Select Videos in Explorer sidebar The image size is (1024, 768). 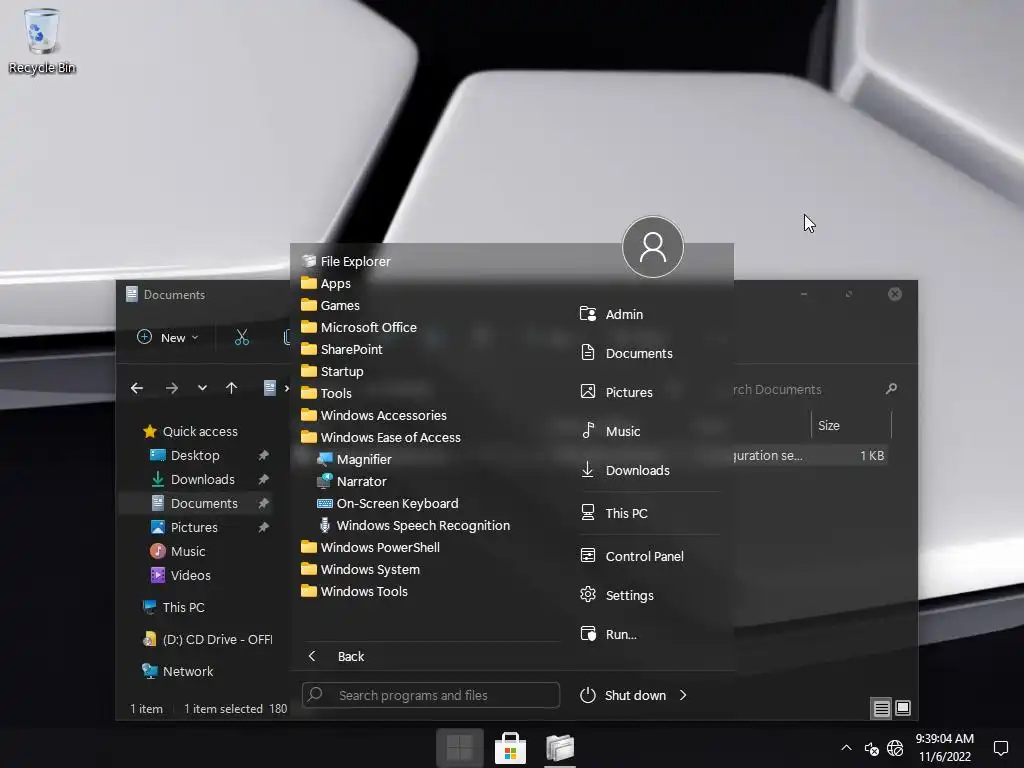click(x=180, y=575)
